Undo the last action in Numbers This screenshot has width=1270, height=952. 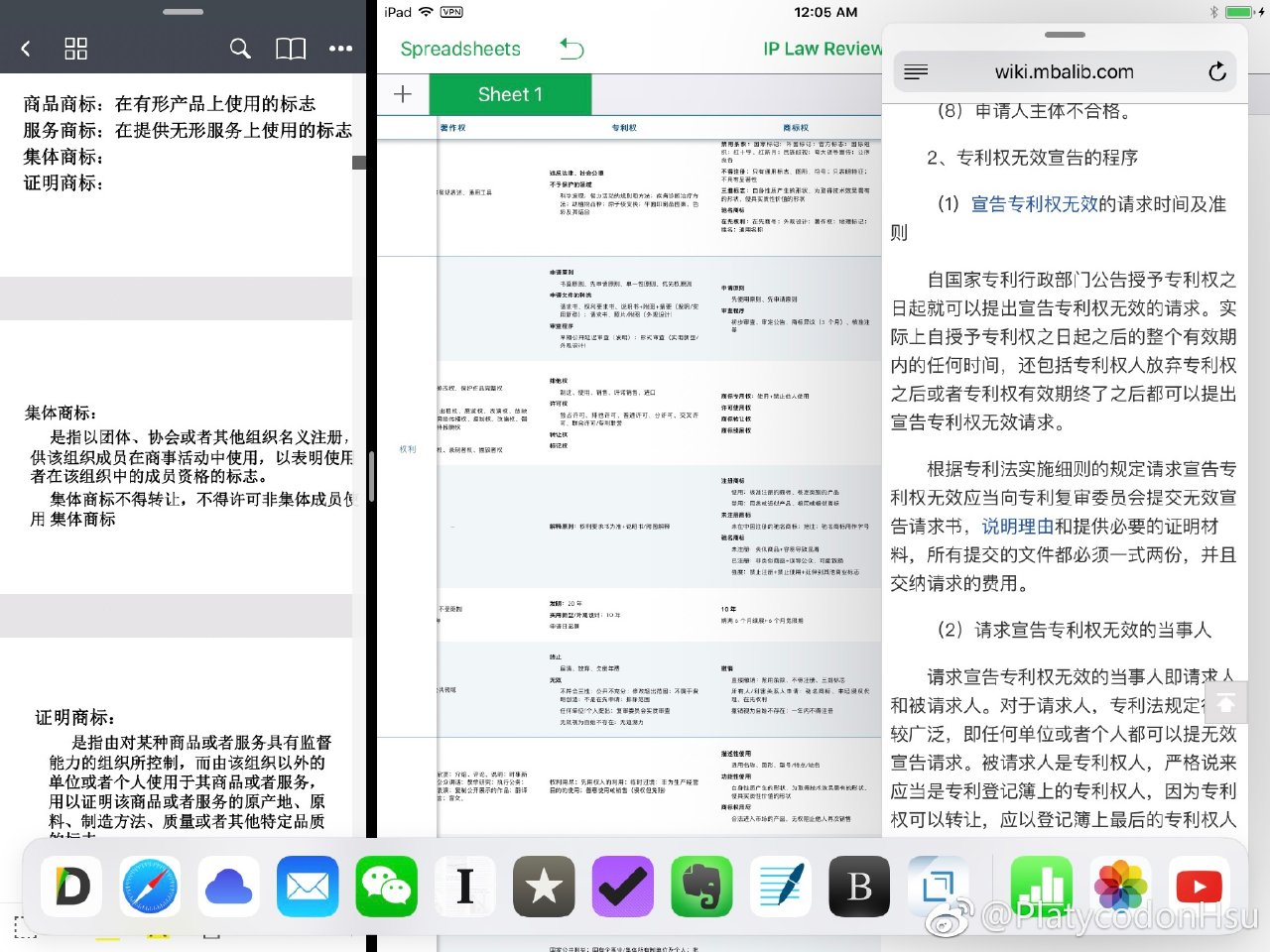(572, 49)
